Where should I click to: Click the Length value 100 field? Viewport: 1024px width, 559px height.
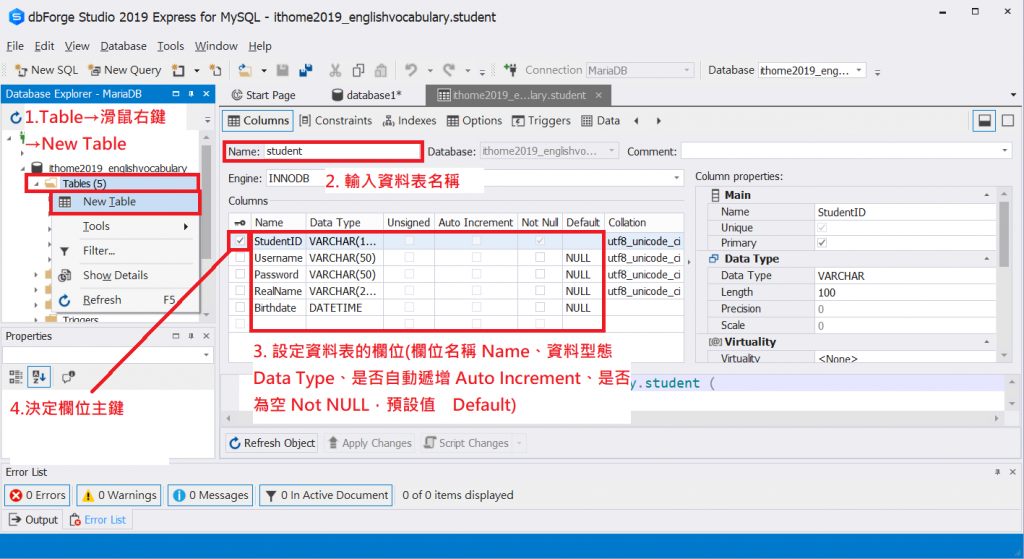pyautogui.click(x=904, y=292)
